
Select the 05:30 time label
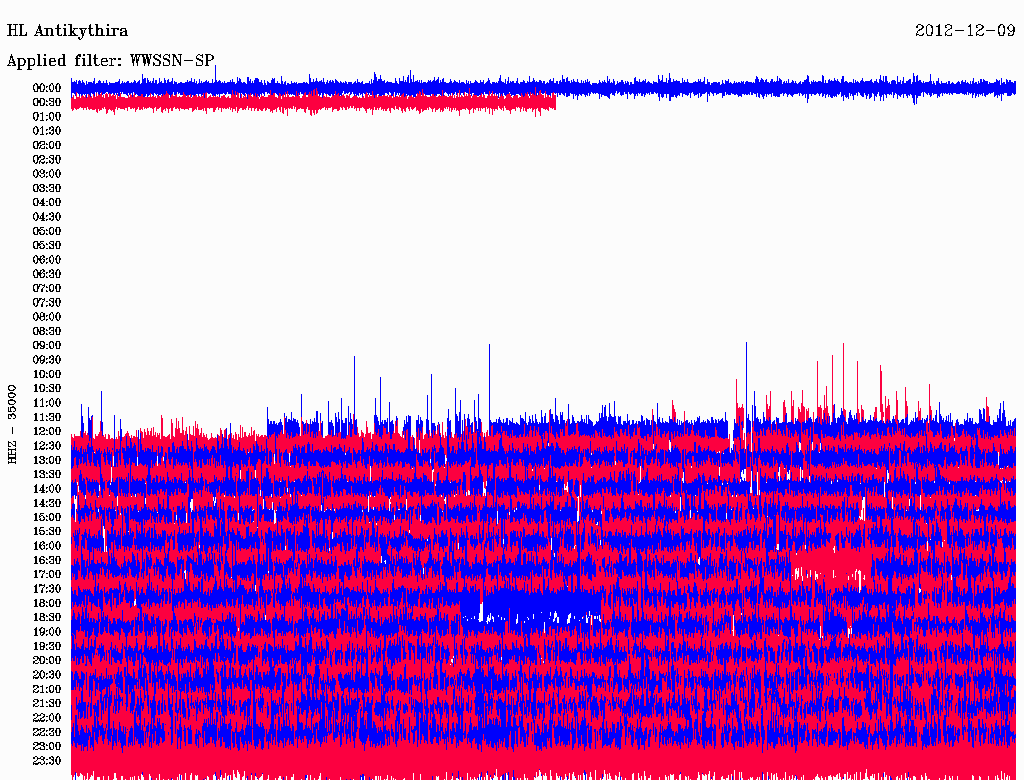(47, 245)
